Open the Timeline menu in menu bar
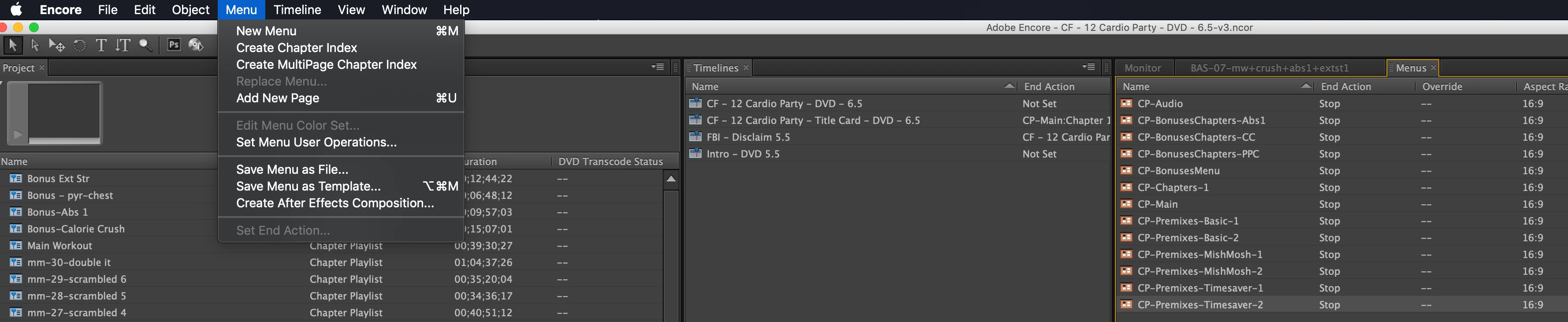 point(297,10)
